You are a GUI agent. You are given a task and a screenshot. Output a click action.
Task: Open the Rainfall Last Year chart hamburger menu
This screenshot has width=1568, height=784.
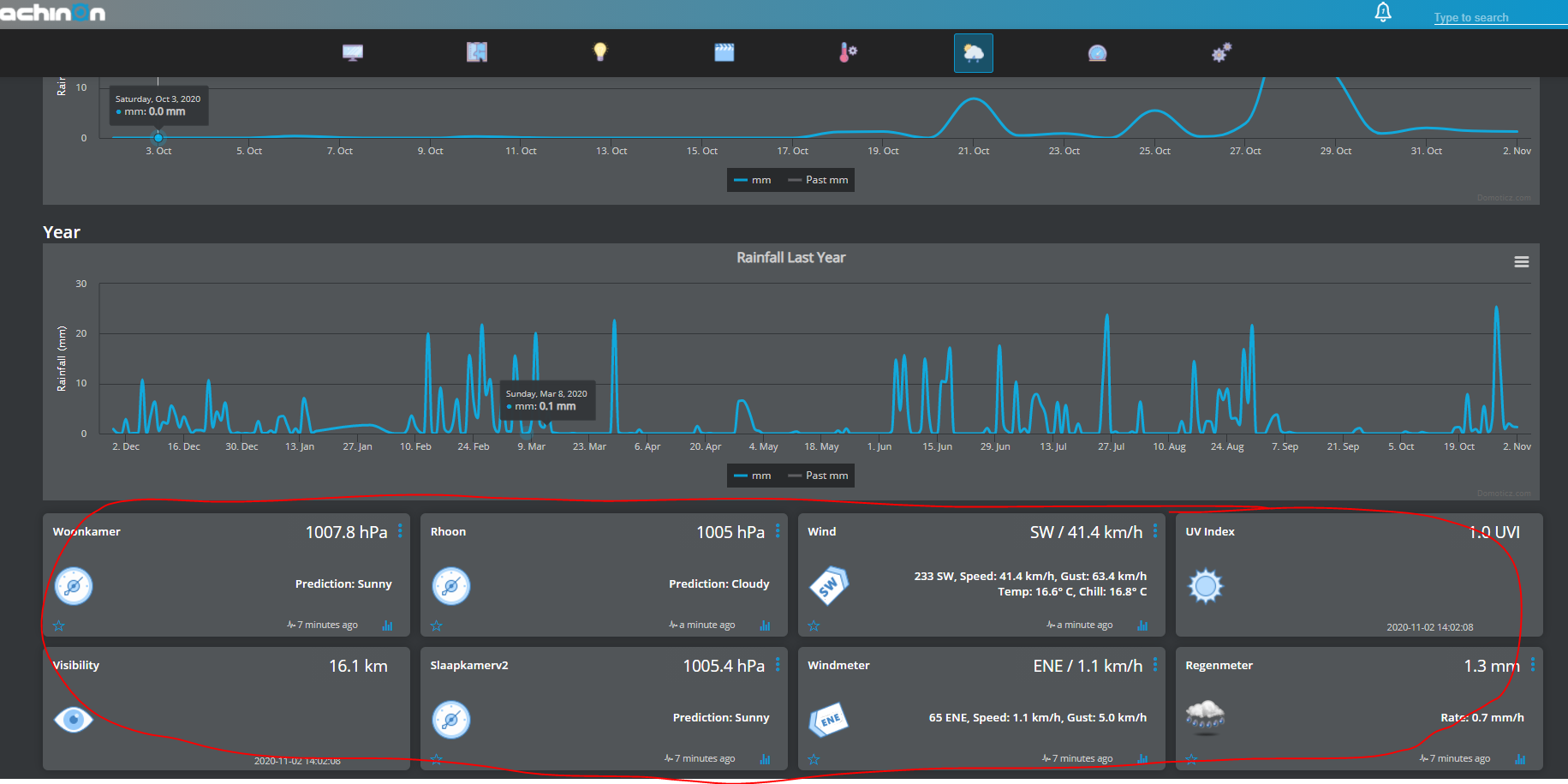tap(1522, 261)
